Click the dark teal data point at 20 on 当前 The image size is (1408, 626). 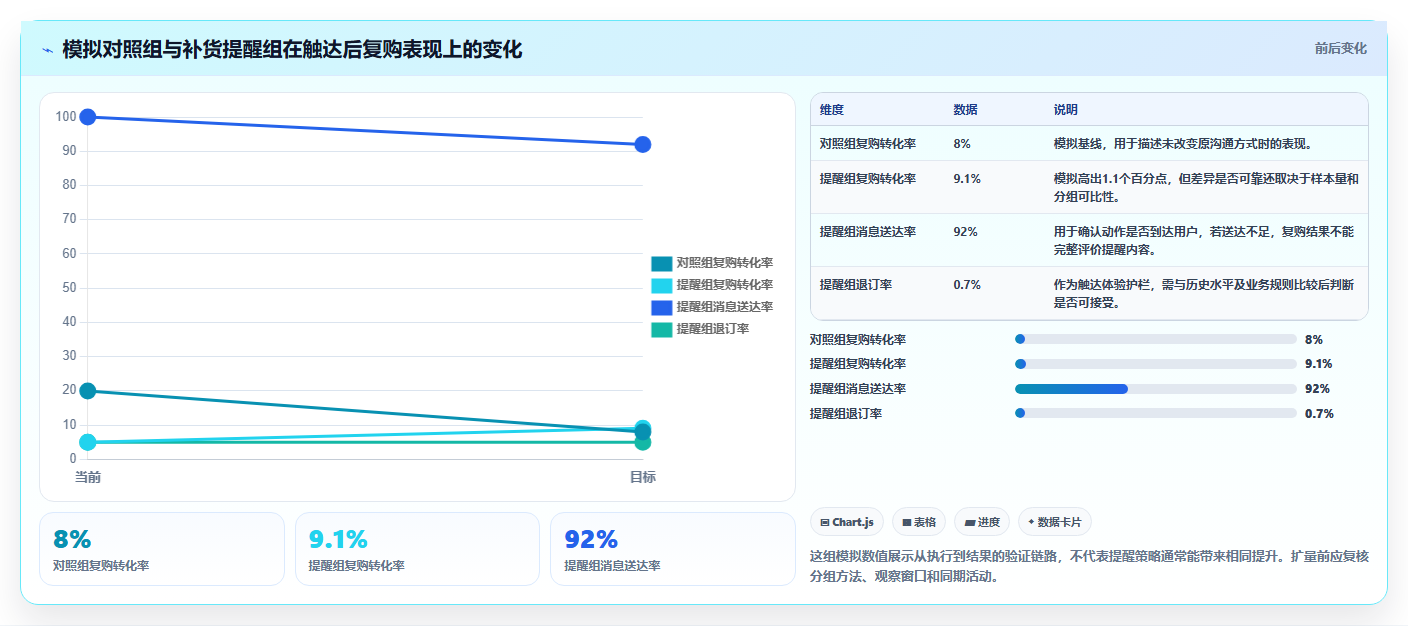pyautogui.click(x=88, y=391)
